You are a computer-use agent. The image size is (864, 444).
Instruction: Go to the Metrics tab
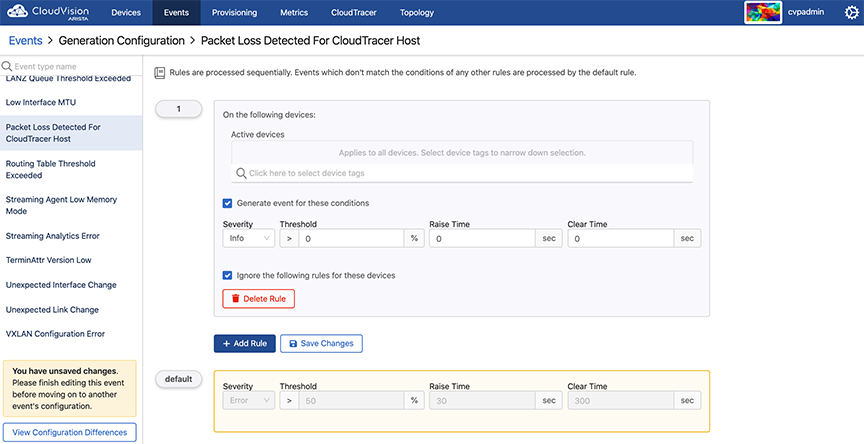pyautogui.click(x=294, y=12)
